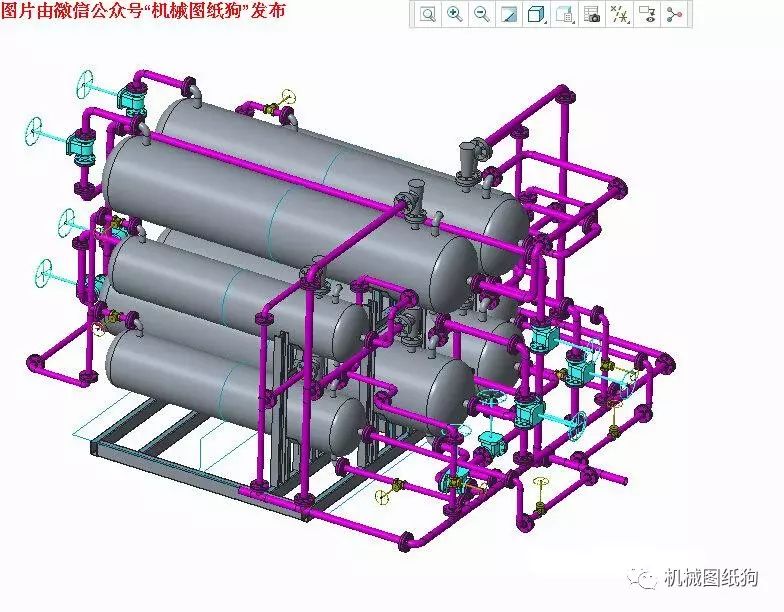Activate the Zoom Out tool

[482, 14]
